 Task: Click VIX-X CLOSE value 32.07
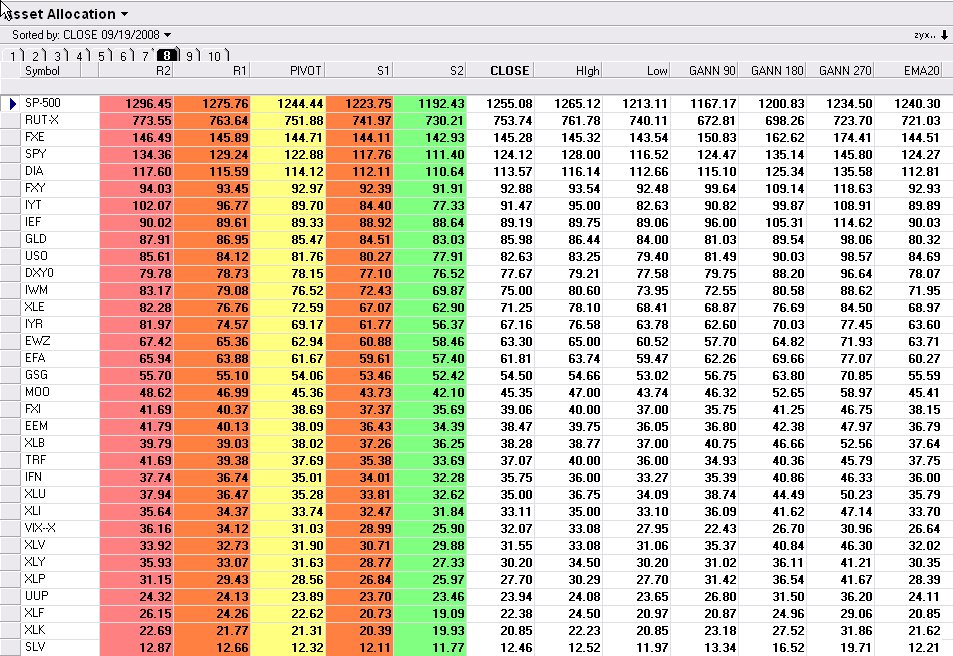pos(516,530)
